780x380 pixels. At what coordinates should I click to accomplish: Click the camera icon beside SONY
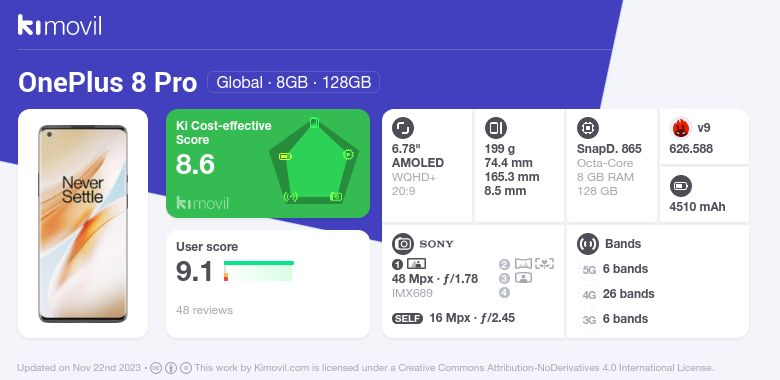point(403,244)
